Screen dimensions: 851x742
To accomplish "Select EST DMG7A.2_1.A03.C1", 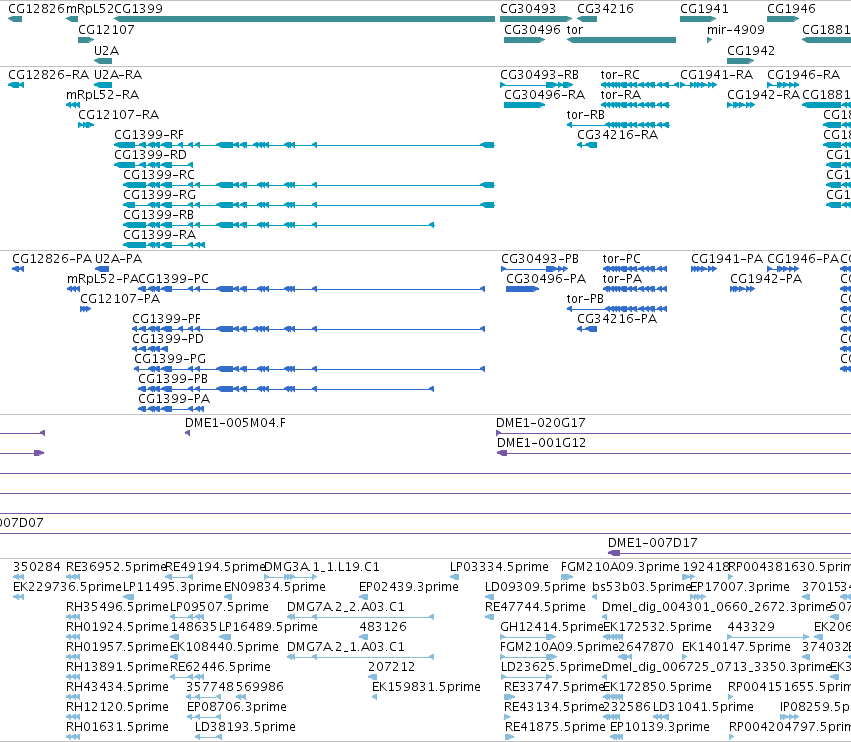I will pyautogui.click(x=360, y=657).
